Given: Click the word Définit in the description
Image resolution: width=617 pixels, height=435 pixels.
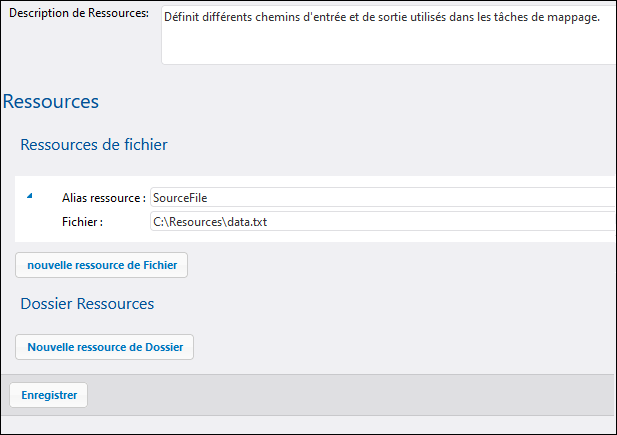Looking at the screenshot, I should coord(183,18).
